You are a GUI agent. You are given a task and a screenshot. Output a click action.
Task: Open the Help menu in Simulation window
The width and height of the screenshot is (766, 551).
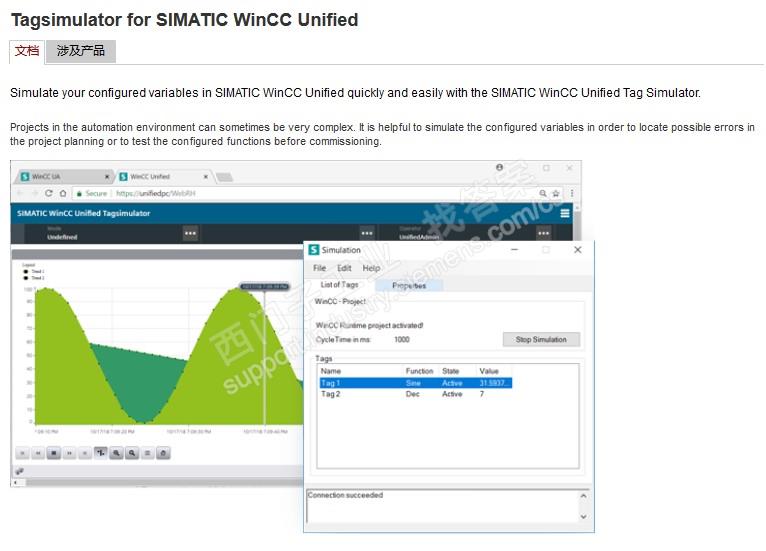point(371,268)
